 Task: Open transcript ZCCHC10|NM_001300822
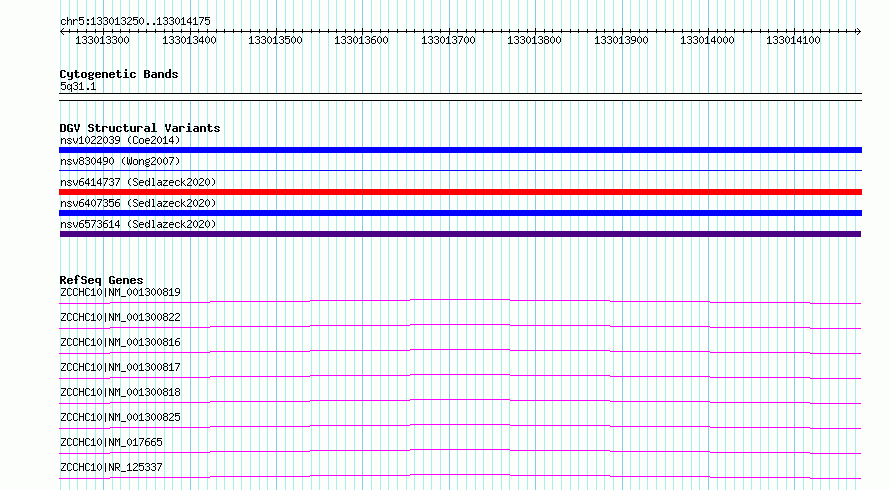(120, 317)
